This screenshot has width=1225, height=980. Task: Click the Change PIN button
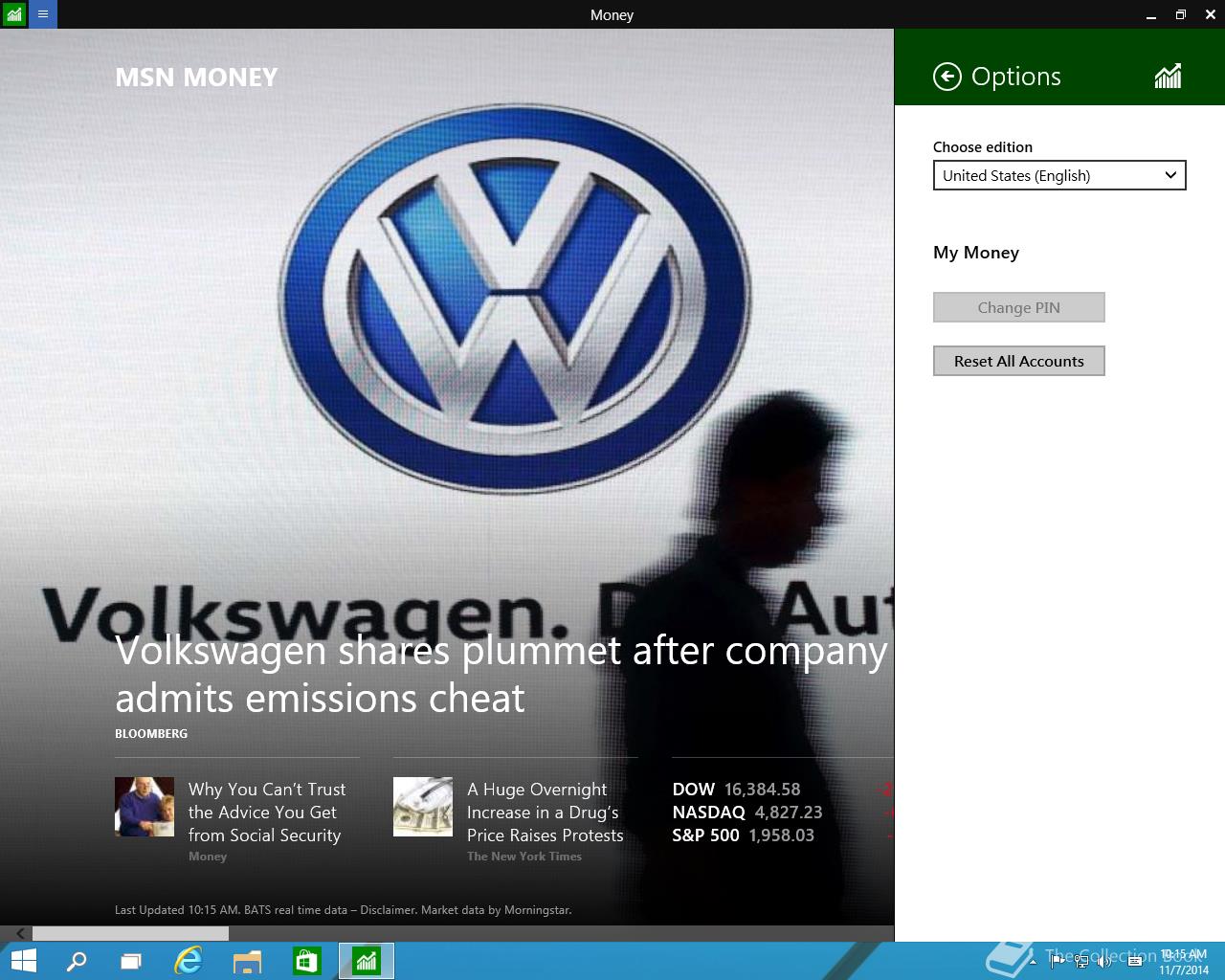point(1019,307)
